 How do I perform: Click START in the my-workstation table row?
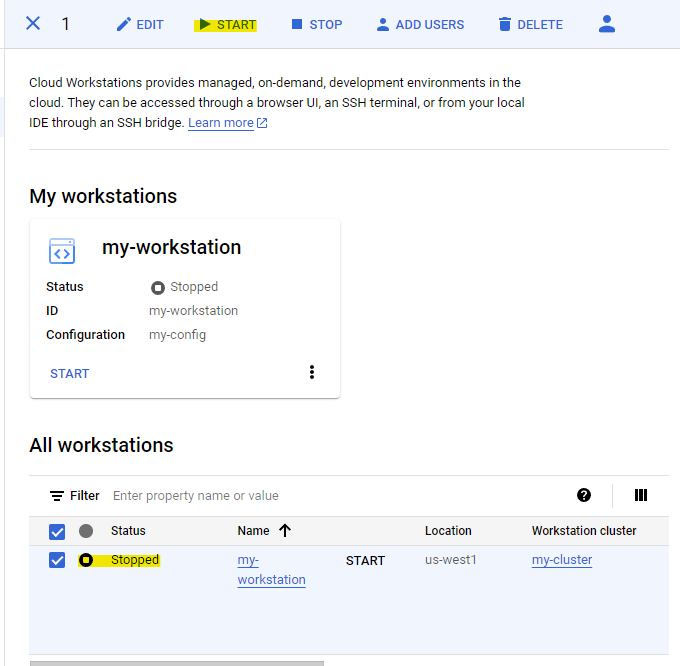tap(365, 561)
